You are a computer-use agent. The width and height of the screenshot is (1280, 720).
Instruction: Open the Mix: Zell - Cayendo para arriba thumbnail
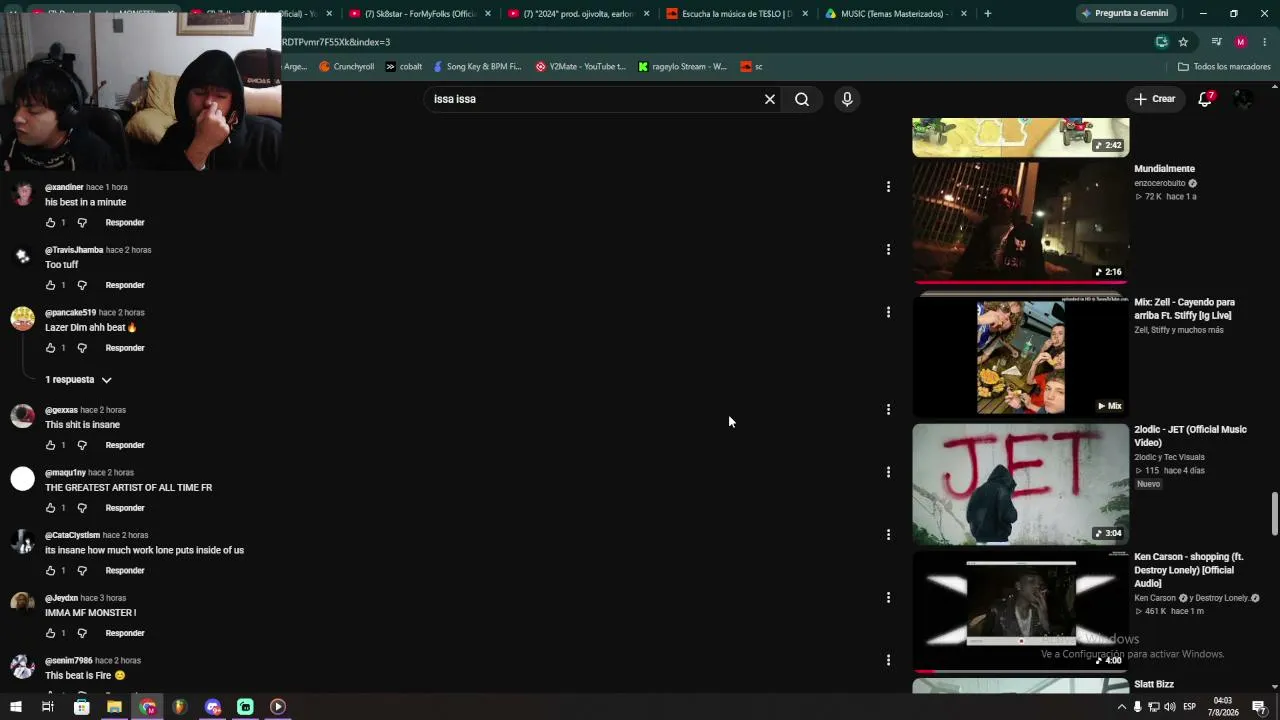(x=1020, y=354)
